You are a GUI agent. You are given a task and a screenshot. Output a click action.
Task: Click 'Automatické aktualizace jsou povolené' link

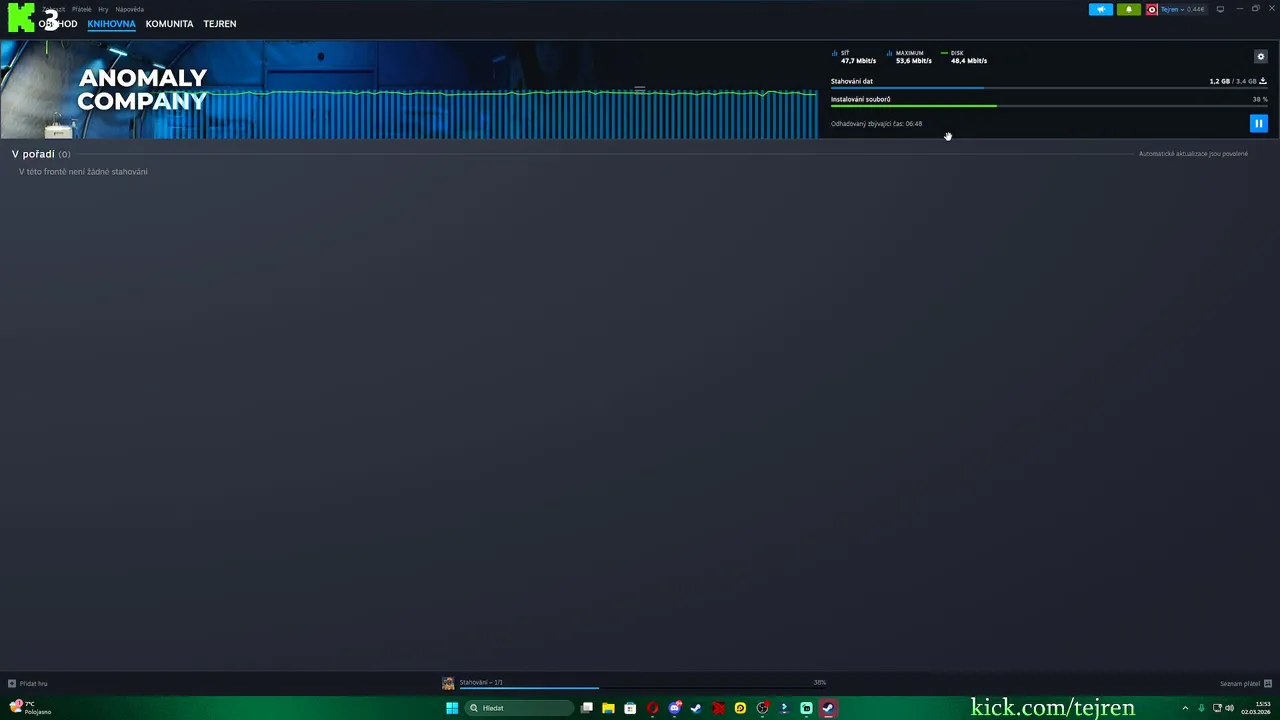tap(1193, 154)
